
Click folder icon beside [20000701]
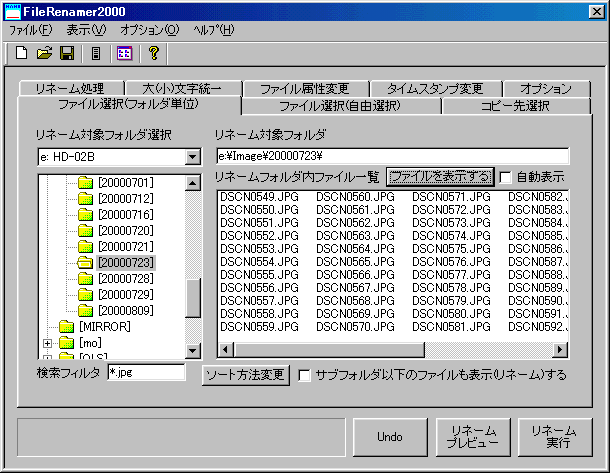point(85,182)
